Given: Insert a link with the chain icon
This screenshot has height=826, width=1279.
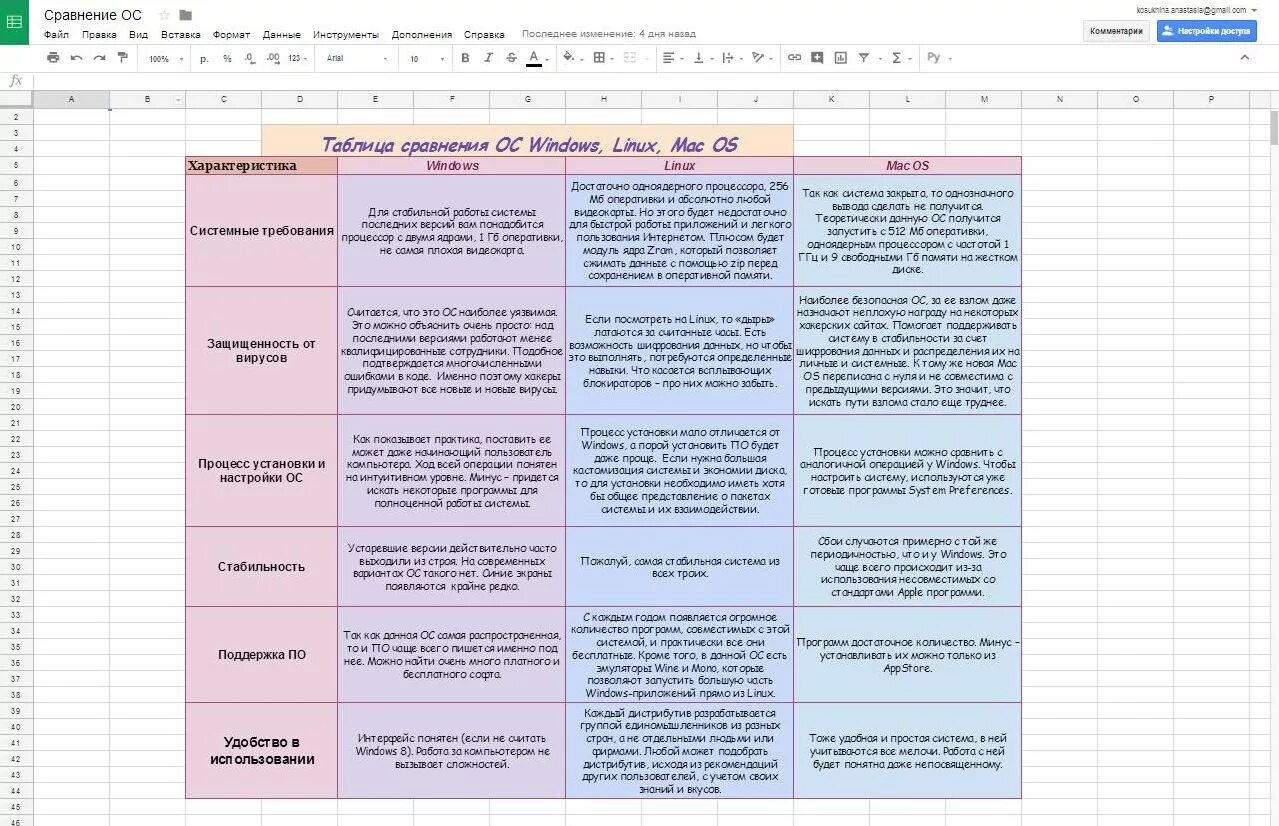Looking at the screenshot, I should pyautogui.click(x=794, y=58).
